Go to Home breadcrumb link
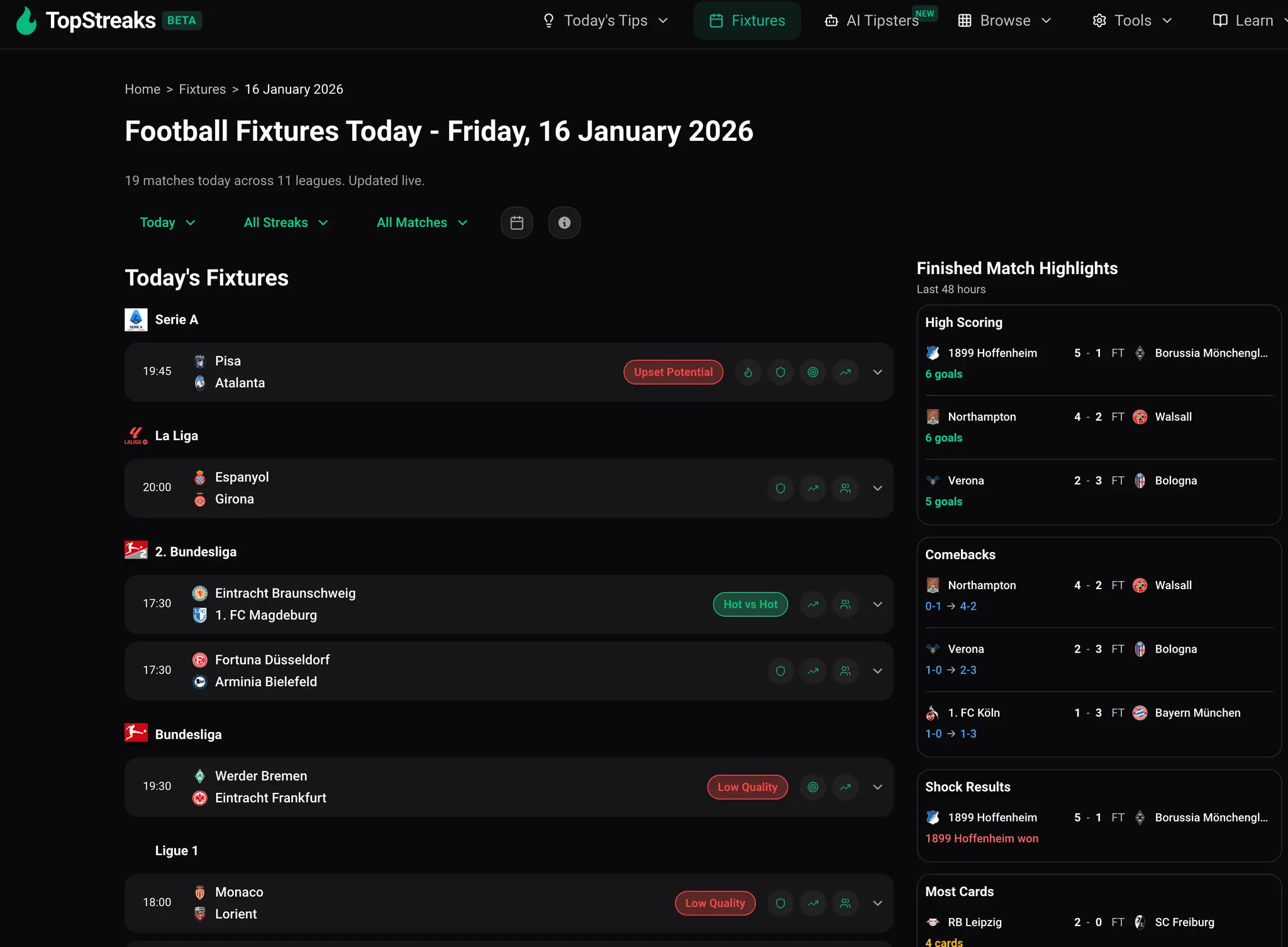The image size is (1288, 947). point(143,89)
